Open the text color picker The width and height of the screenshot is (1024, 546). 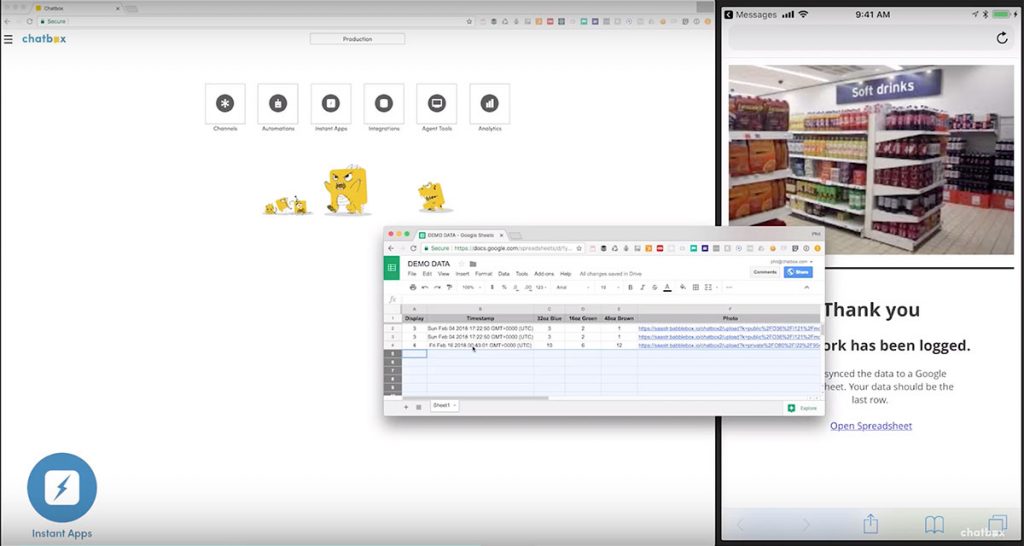[x=667, y=287]
